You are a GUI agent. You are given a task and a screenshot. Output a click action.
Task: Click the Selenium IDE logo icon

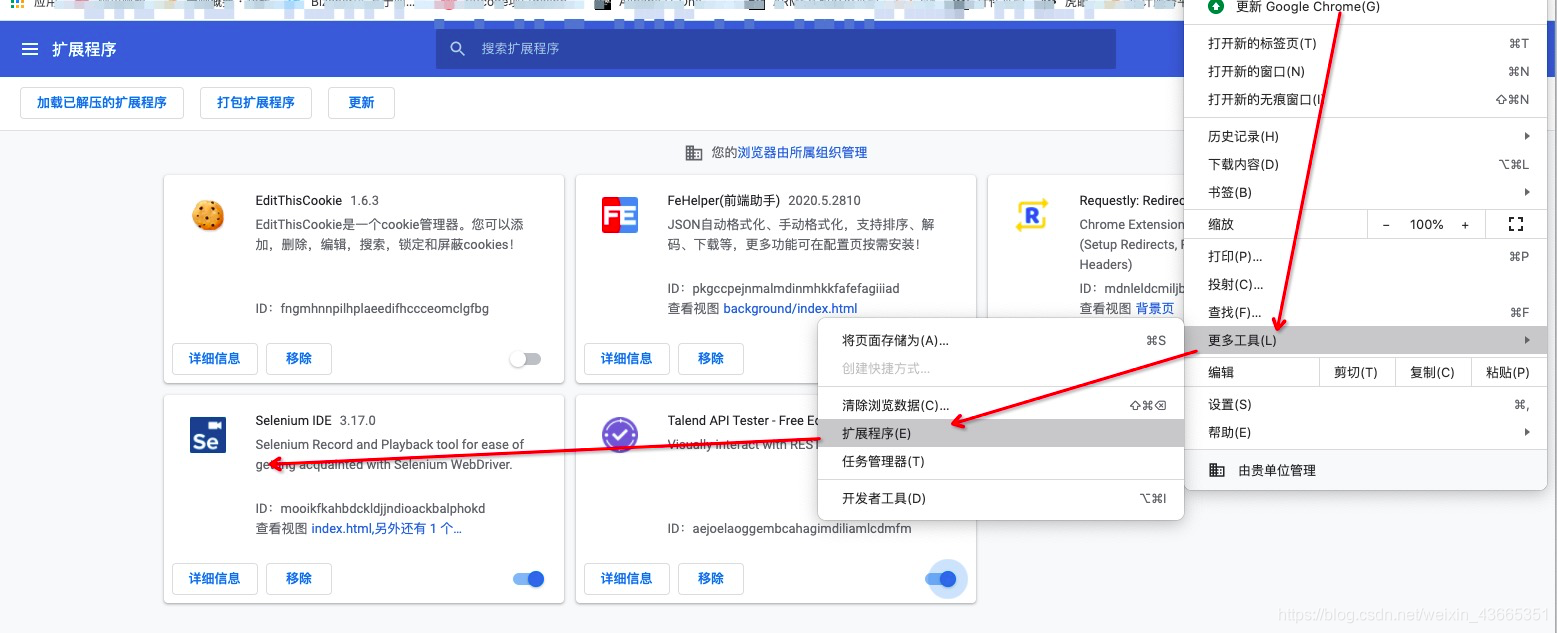point(208,435)
